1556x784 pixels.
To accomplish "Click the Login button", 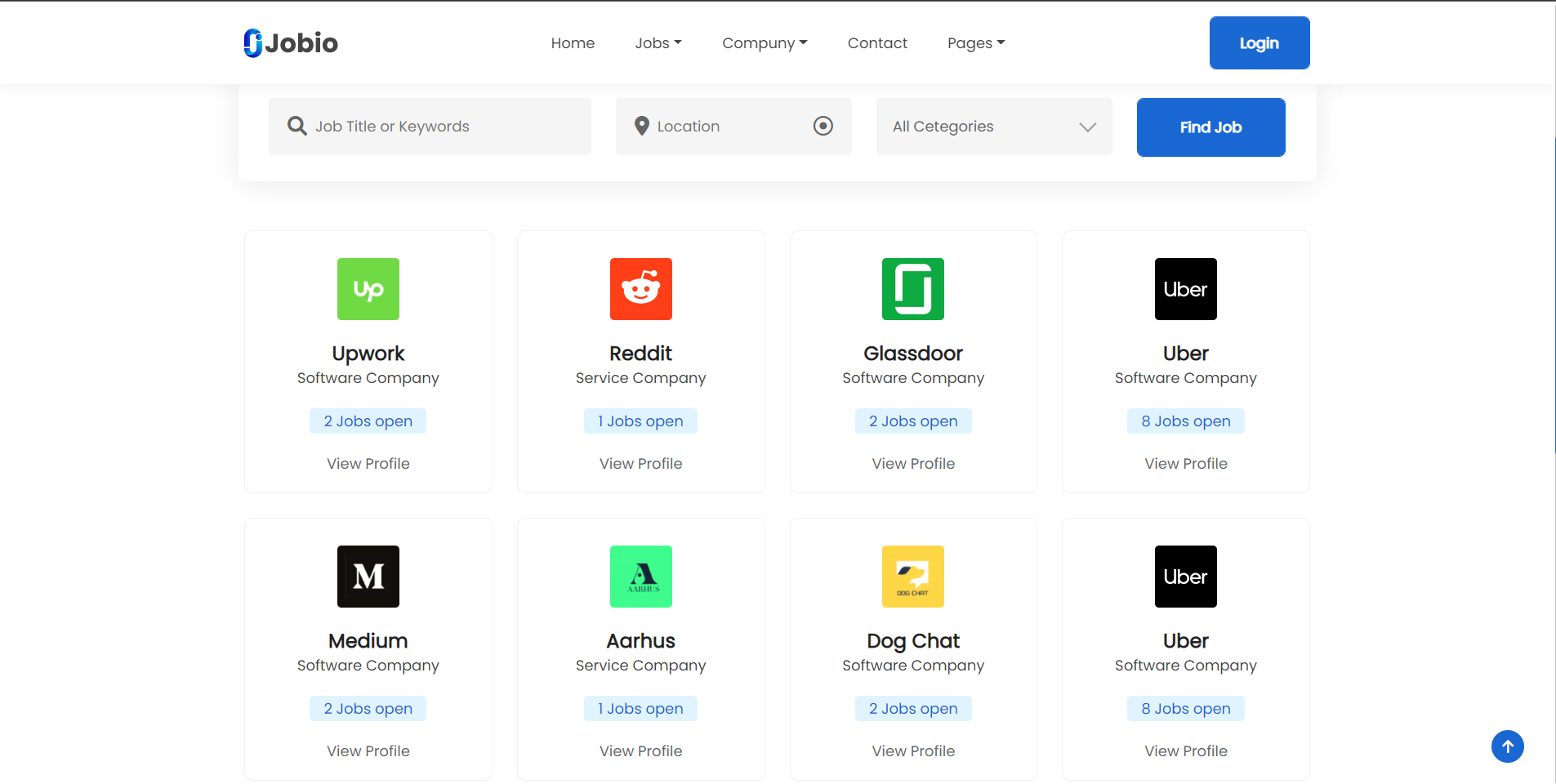I will point(1260,43).
